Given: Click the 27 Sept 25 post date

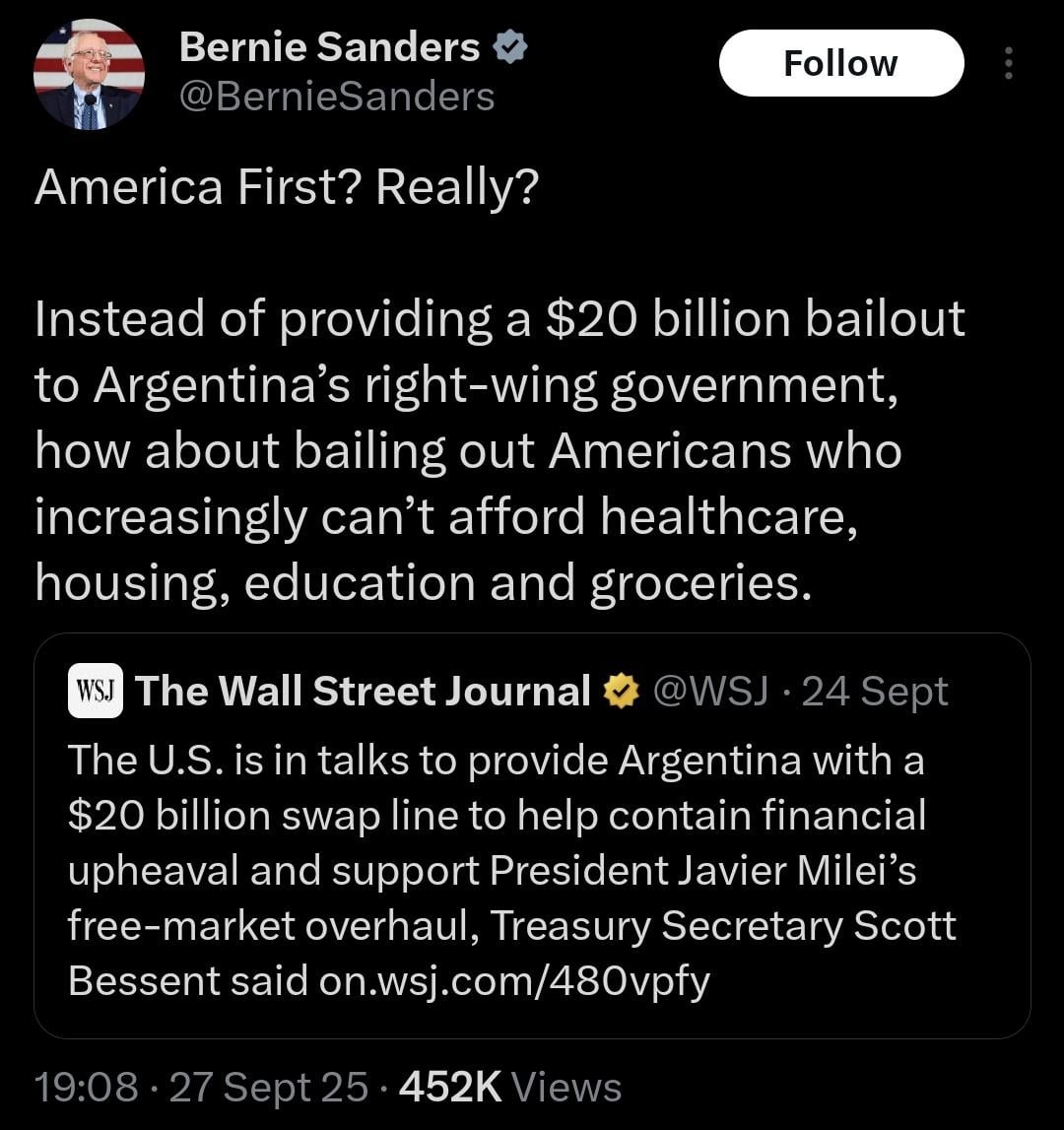Looking at the screenshot, I should point(269,1088).
